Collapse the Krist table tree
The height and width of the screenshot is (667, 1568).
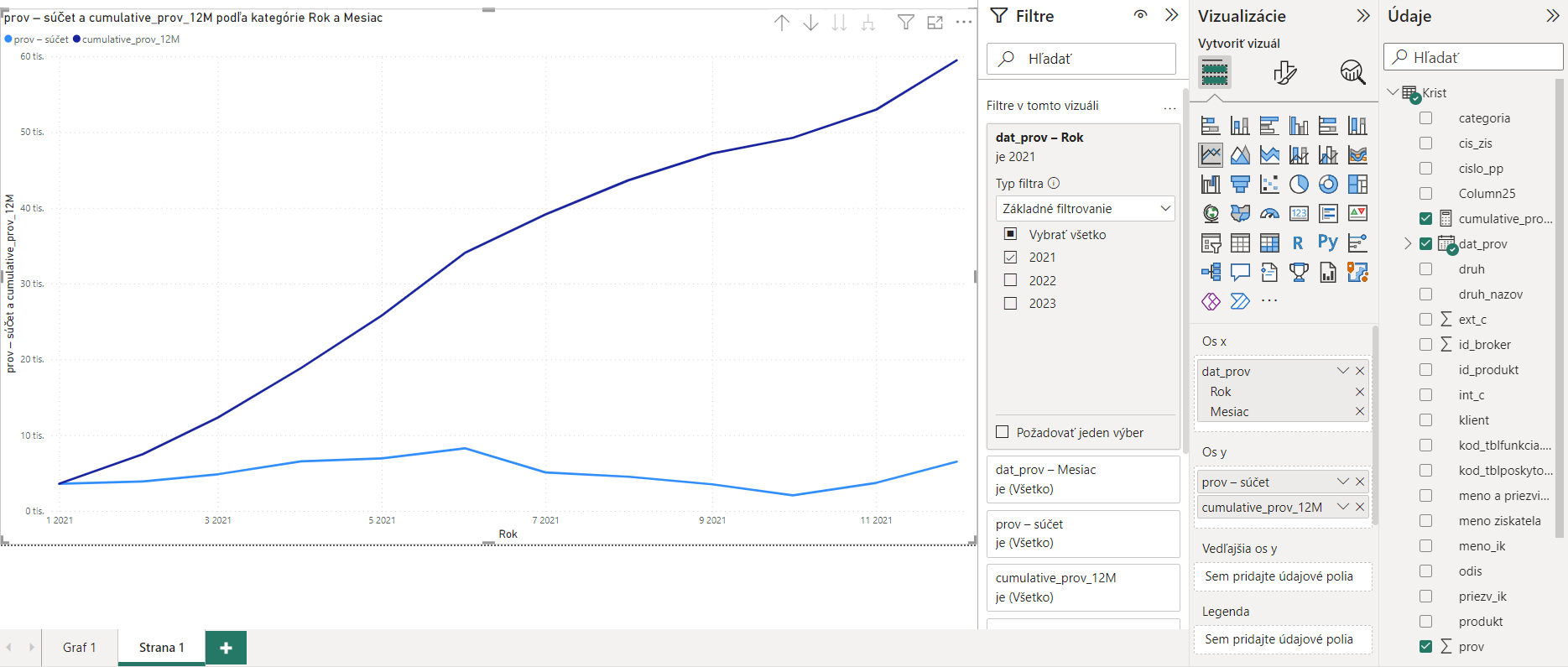[1393, 92]
